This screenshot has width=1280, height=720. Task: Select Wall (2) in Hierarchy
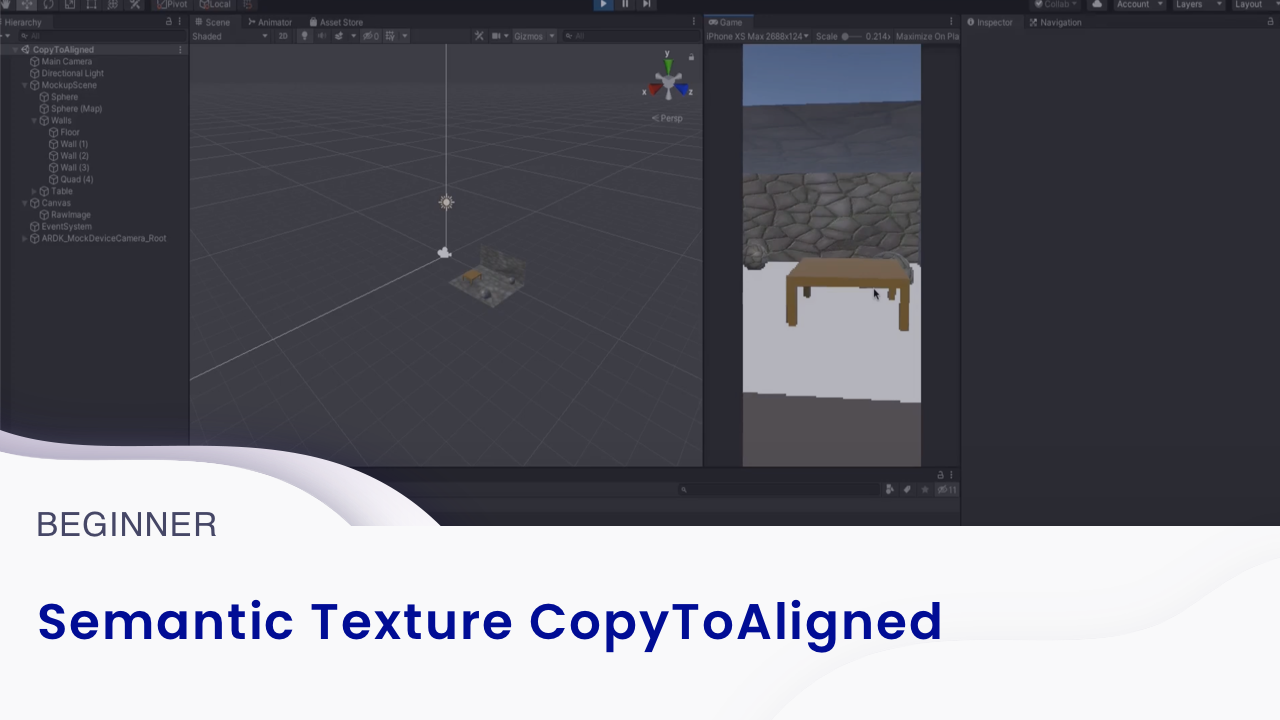point(74,156)
